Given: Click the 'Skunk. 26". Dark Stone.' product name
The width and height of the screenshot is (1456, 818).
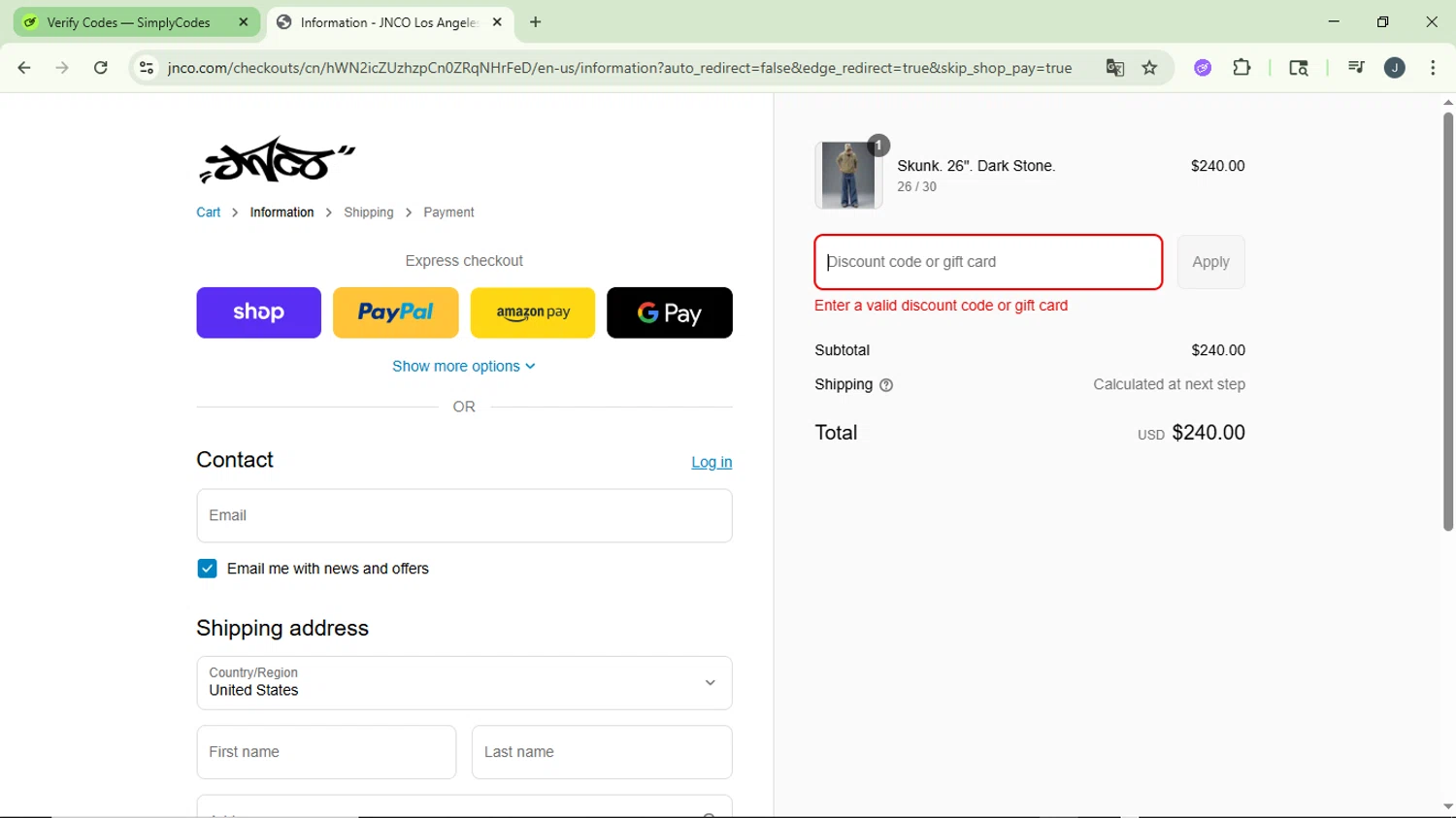Looking at the screenshot, I should coord(976,166).
